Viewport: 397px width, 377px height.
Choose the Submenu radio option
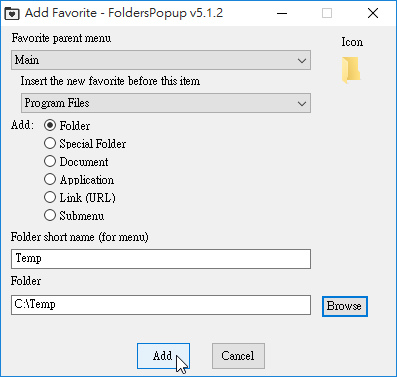point(50,215)
